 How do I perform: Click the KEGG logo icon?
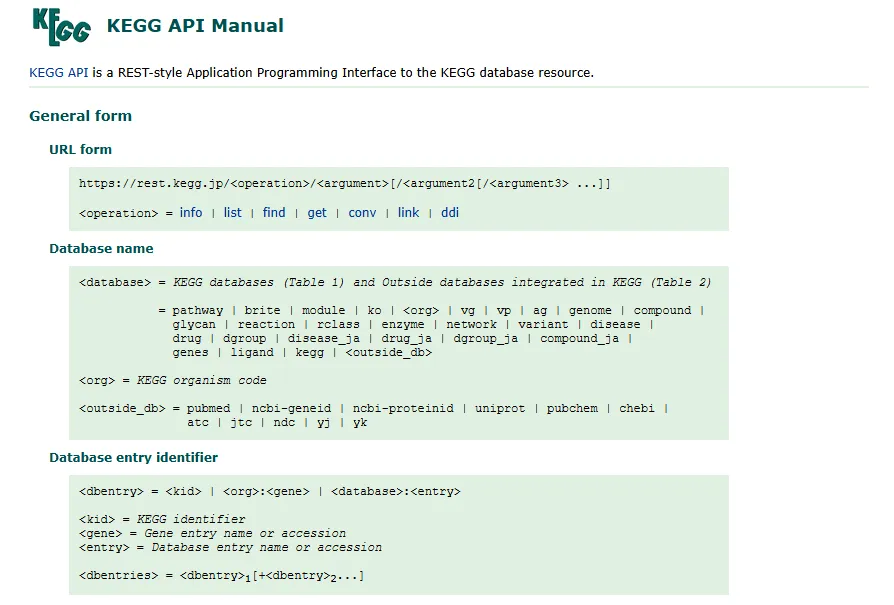[x=61, y=26]
